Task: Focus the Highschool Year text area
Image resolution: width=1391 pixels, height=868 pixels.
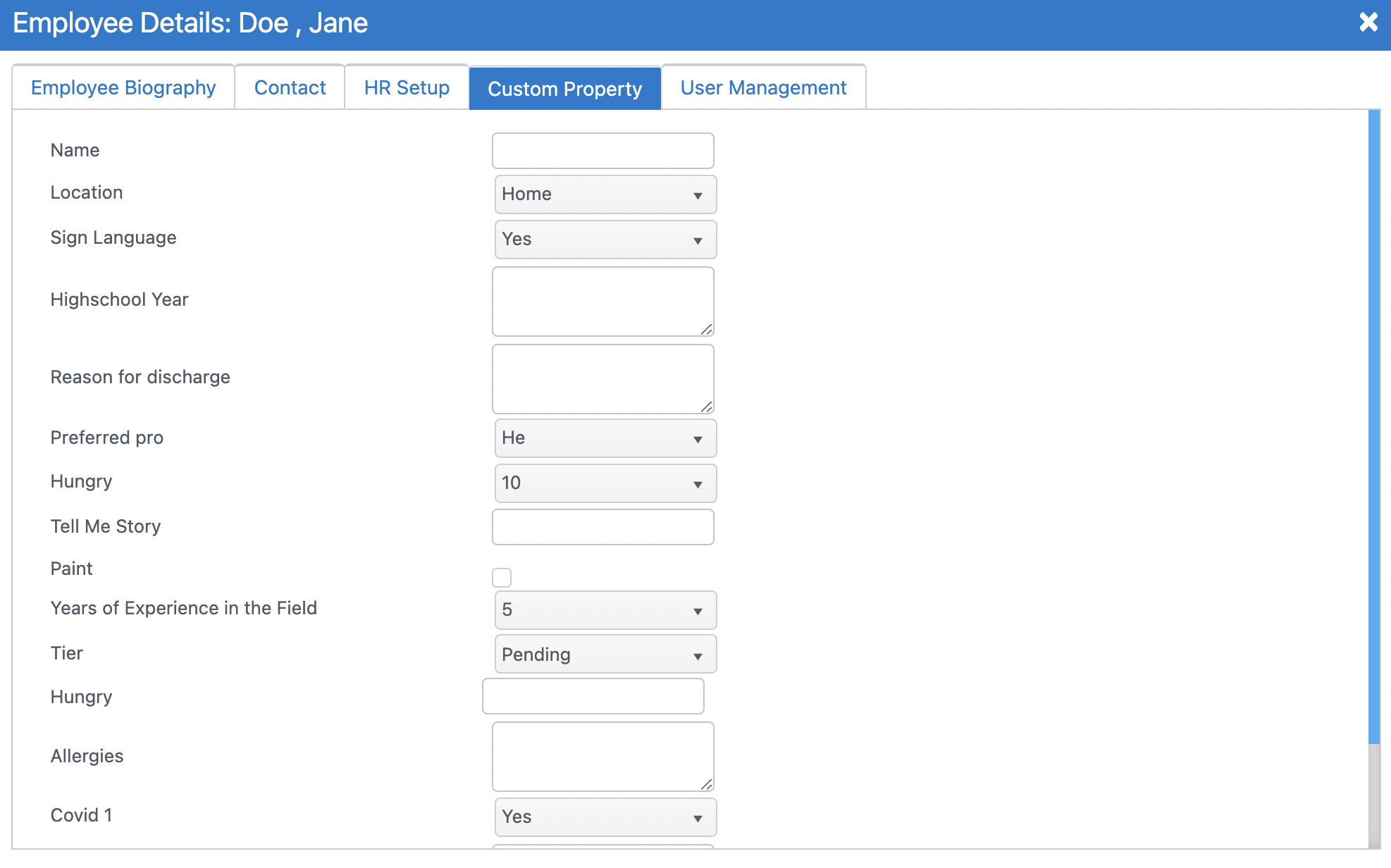Action: point(602,301)
